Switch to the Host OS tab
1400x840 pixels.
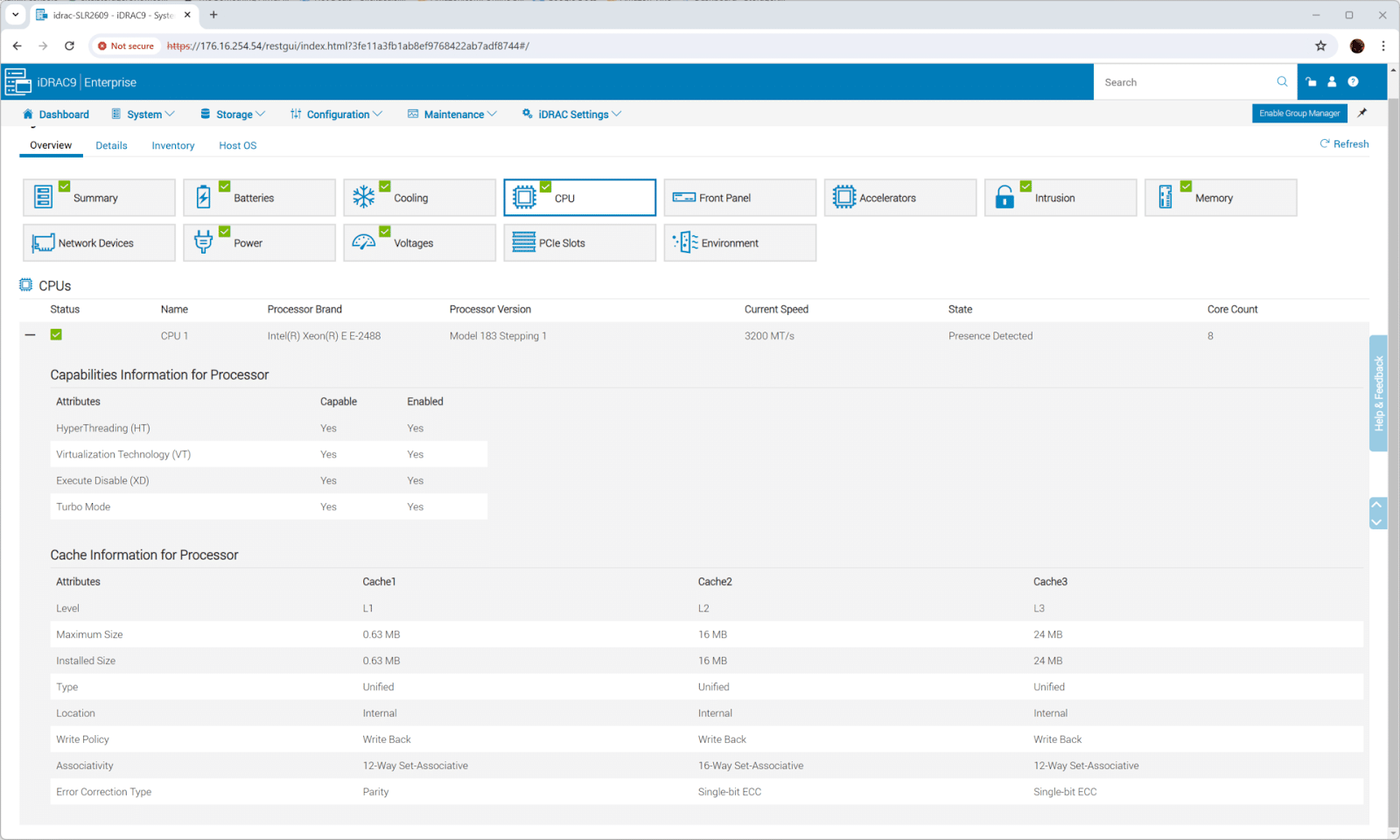238,146
